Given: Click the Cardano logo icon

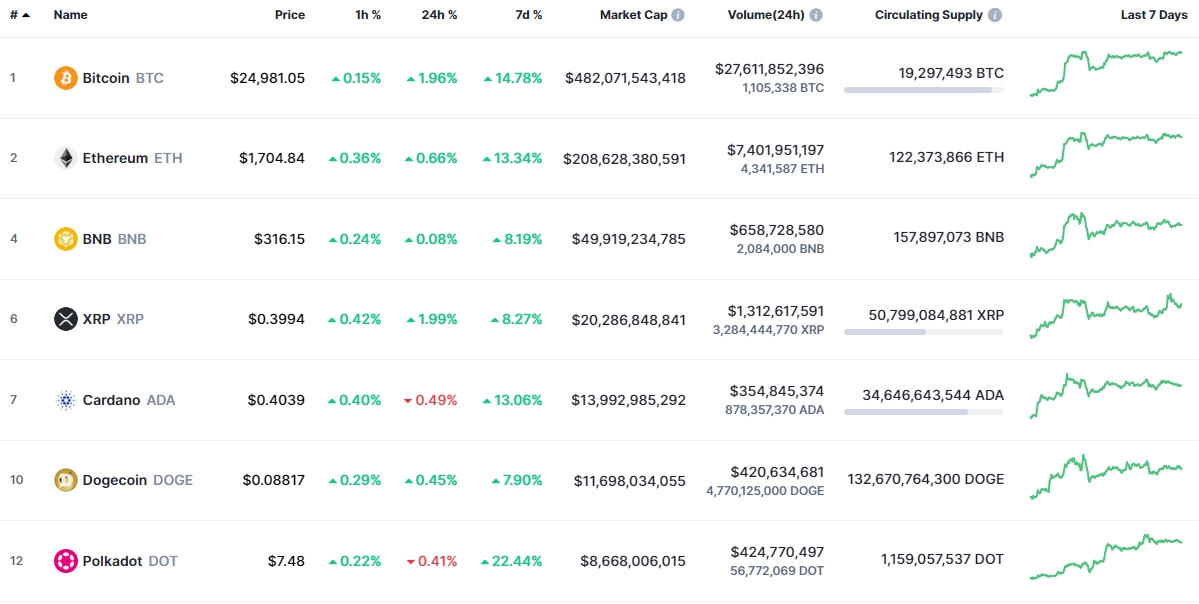Looking at the screenshot, I should coord(66,400).
